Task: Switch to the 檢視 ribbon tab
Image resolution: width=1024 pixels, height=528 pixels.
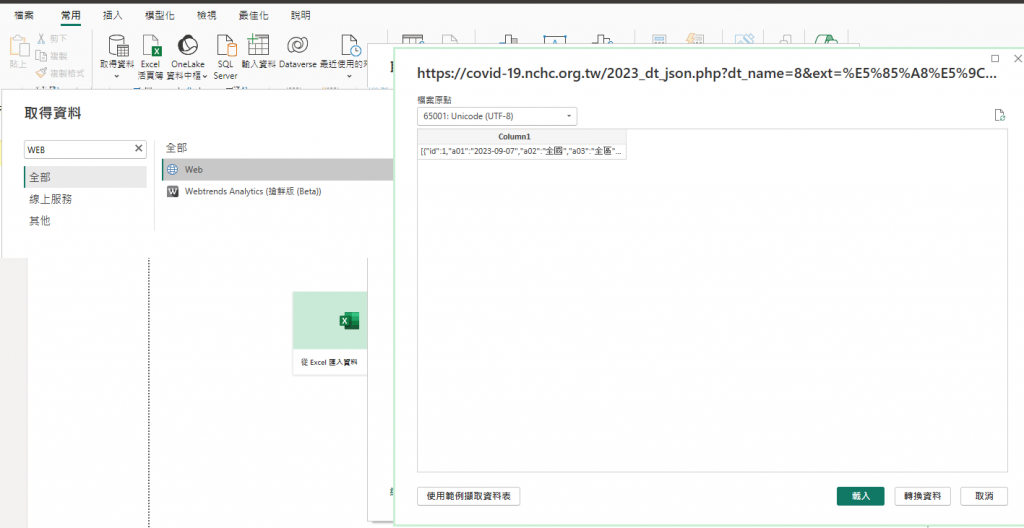Action: (x=206, y=15)
